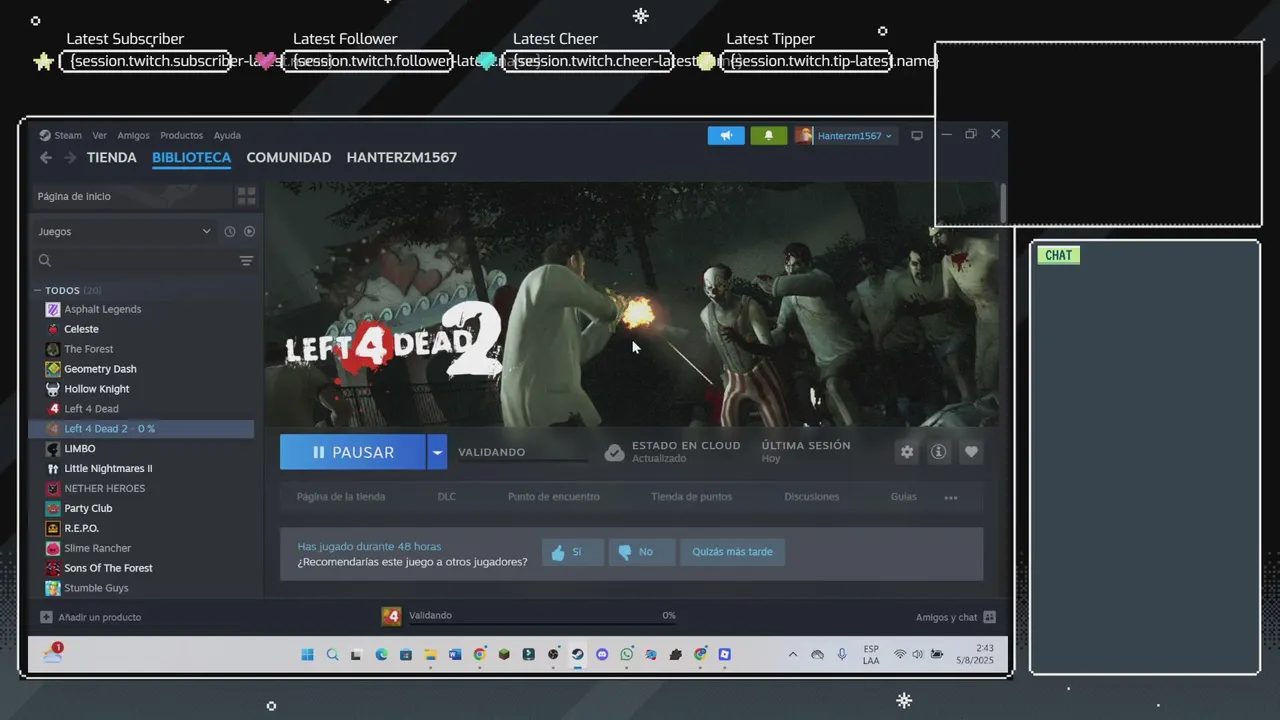Screen dimensions: 1280x720
Task: Open the green notifications bell
Action: [769, 135]
